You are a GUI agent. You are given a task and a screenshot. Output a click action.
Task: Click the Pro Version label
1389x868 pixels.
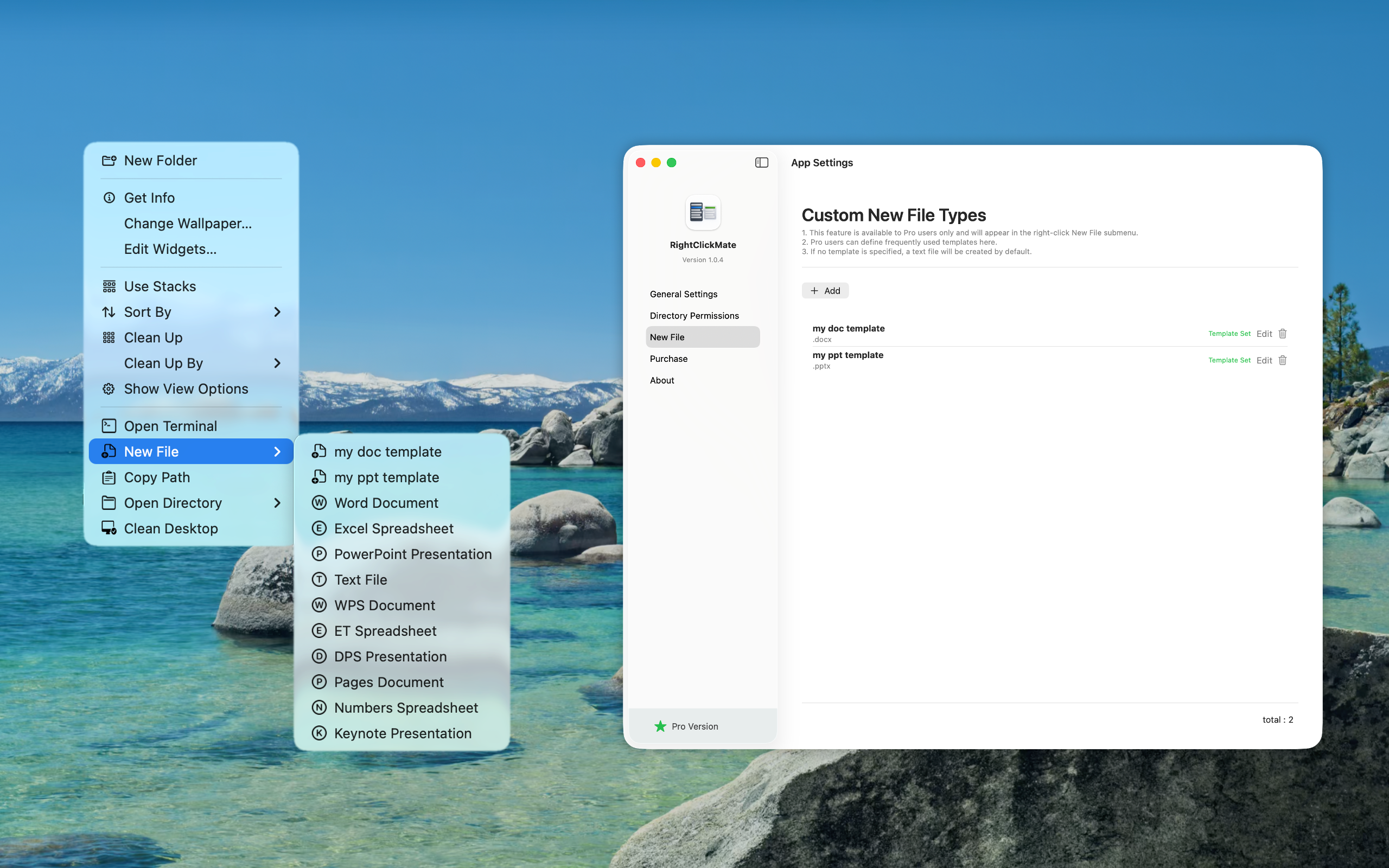[694, 726]
